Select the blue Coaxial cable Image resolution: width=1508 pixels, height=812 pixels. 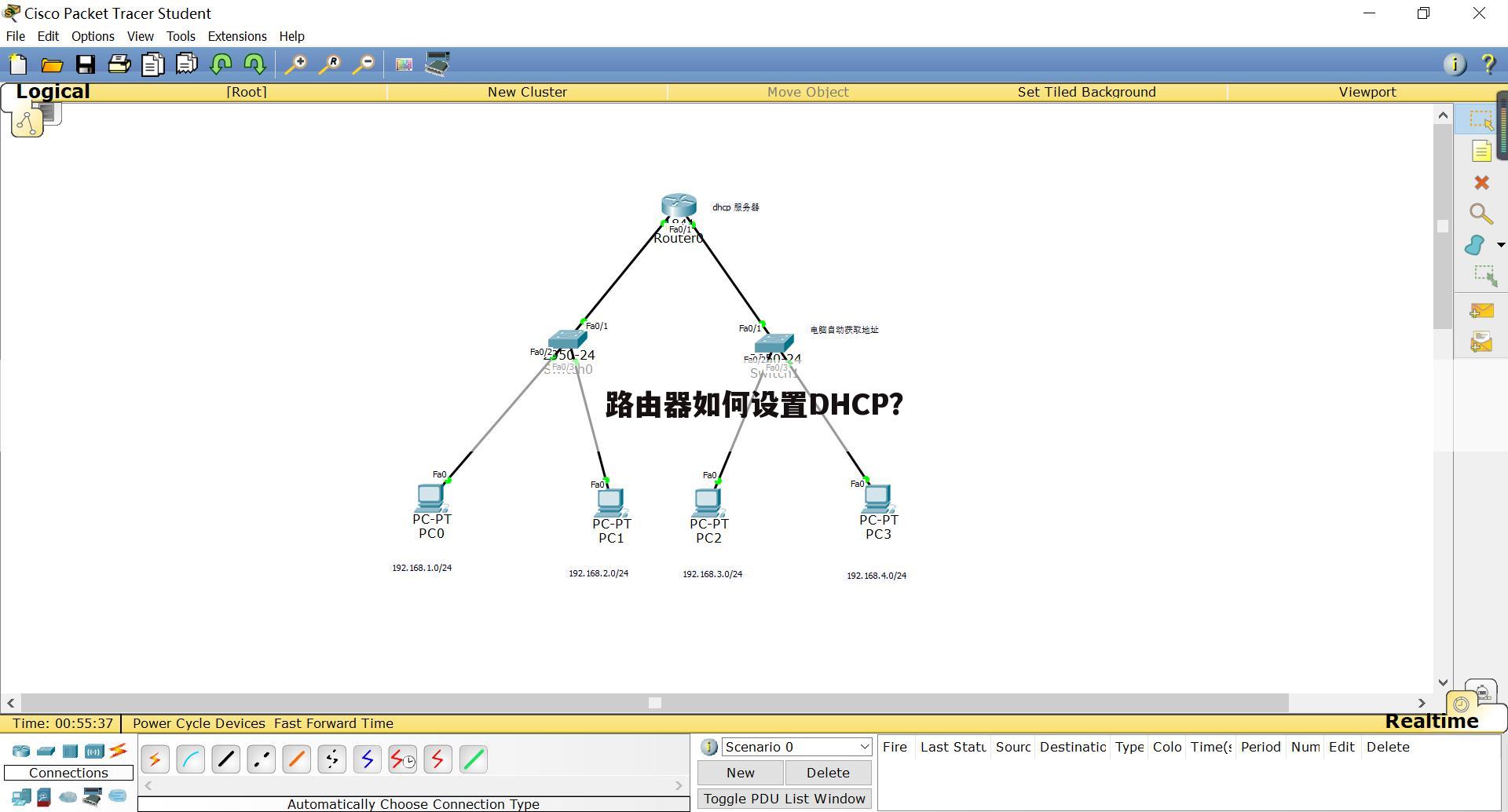(x=367, y=759)
